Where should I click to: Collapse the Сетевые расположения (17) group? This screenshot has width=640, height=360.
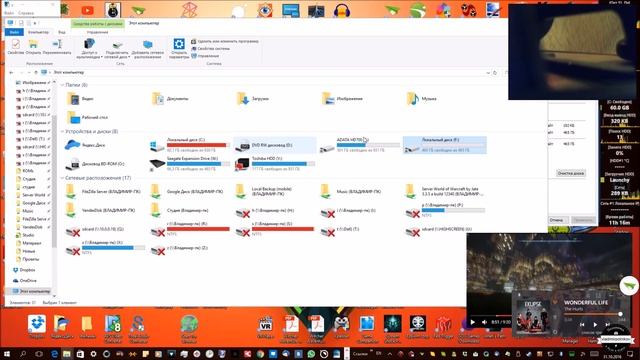62,178
